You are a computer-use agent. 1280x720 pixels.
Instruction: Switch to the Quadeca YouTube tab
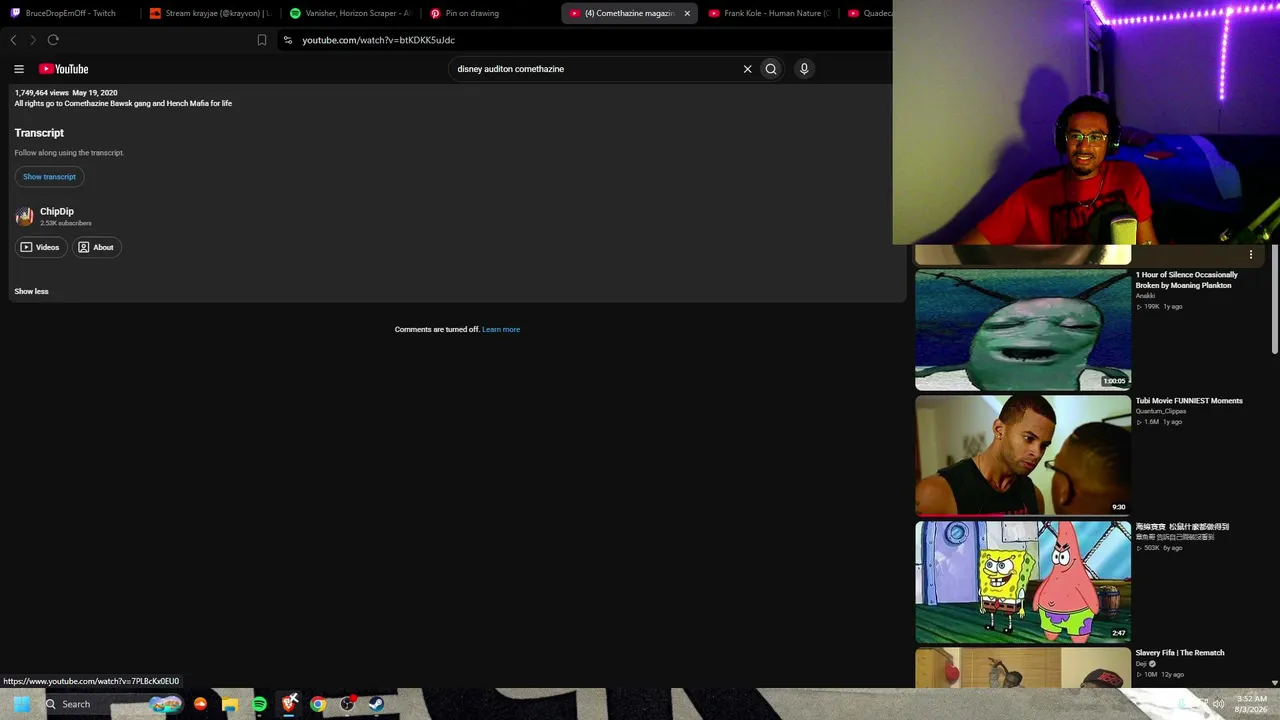[868, 13]
